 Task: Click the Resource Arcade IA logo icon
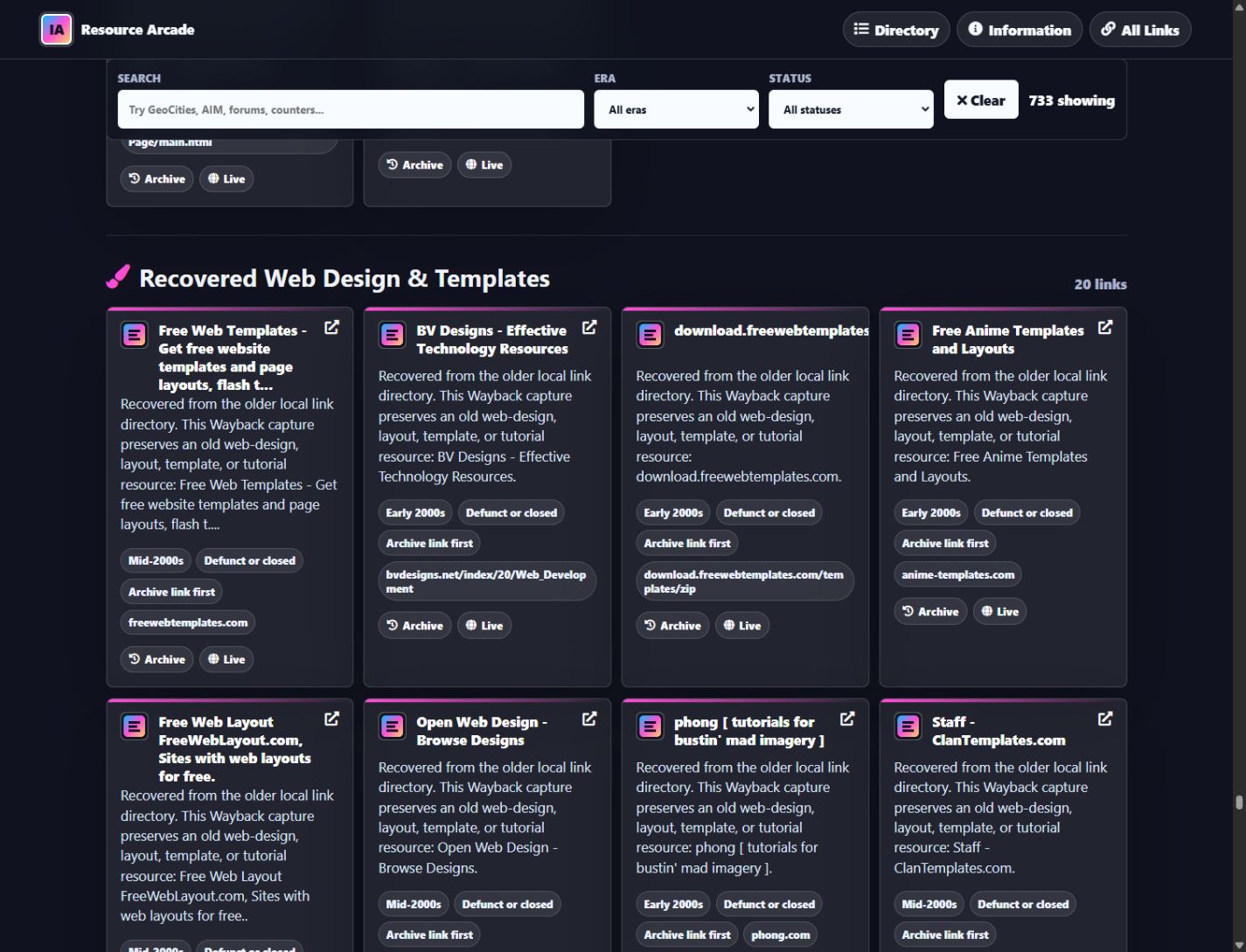point(57,30)
